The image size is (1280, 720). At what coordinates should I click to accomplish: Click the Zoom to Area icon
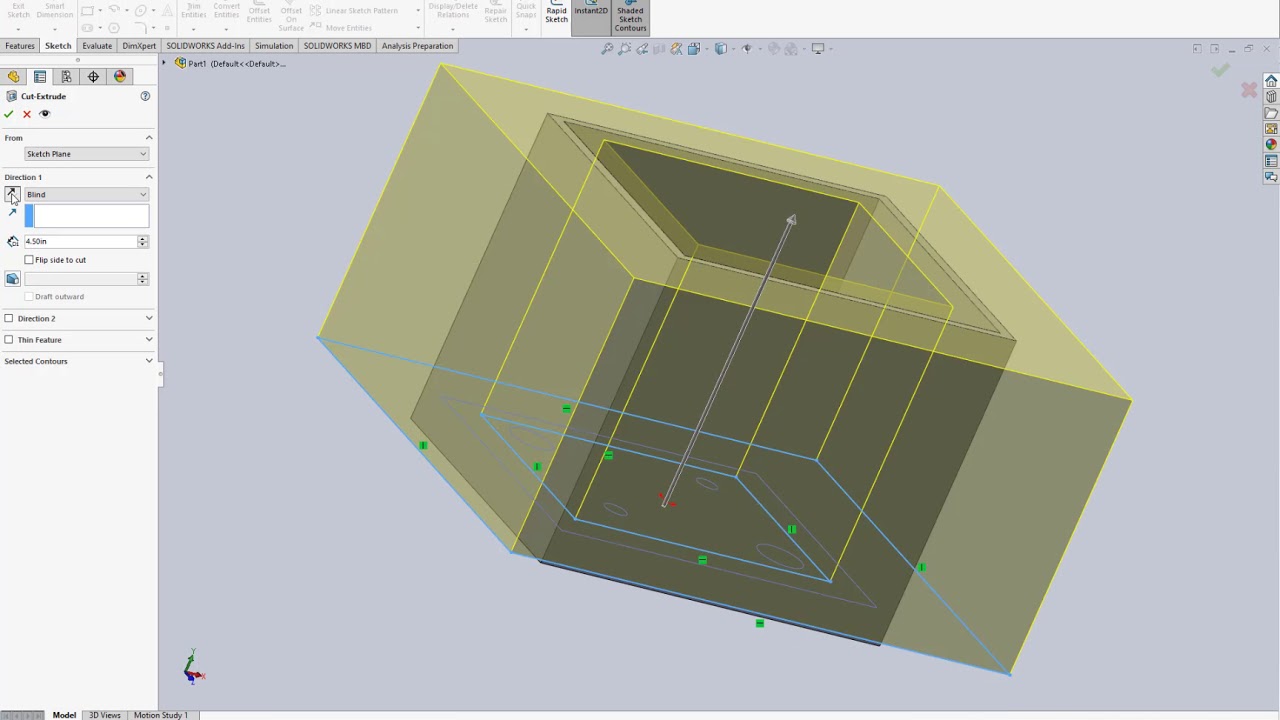pyautogui.click(x=624, y=49)
